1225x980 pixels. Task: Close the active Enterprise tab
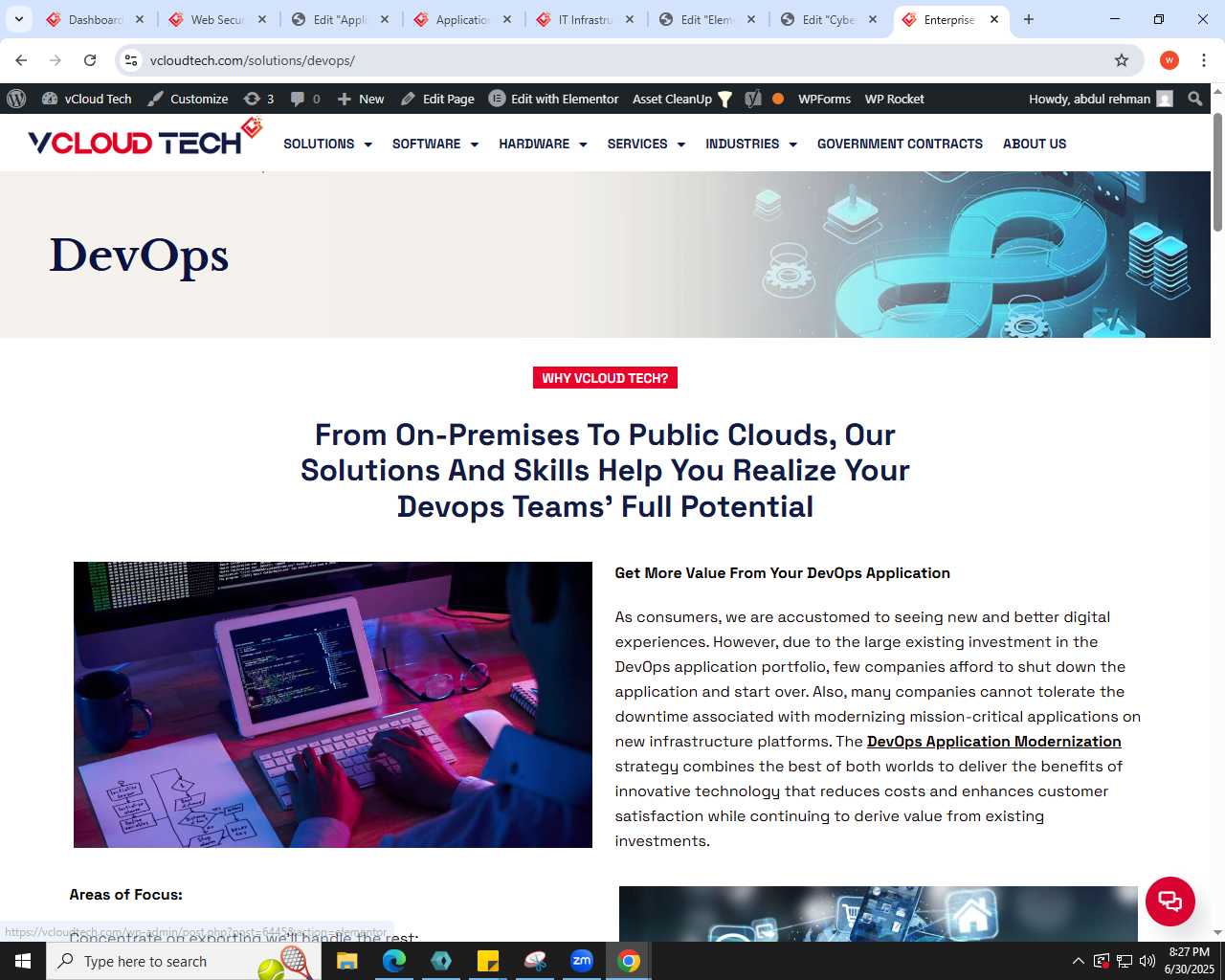pyautogui.click(x=994, y=19)
